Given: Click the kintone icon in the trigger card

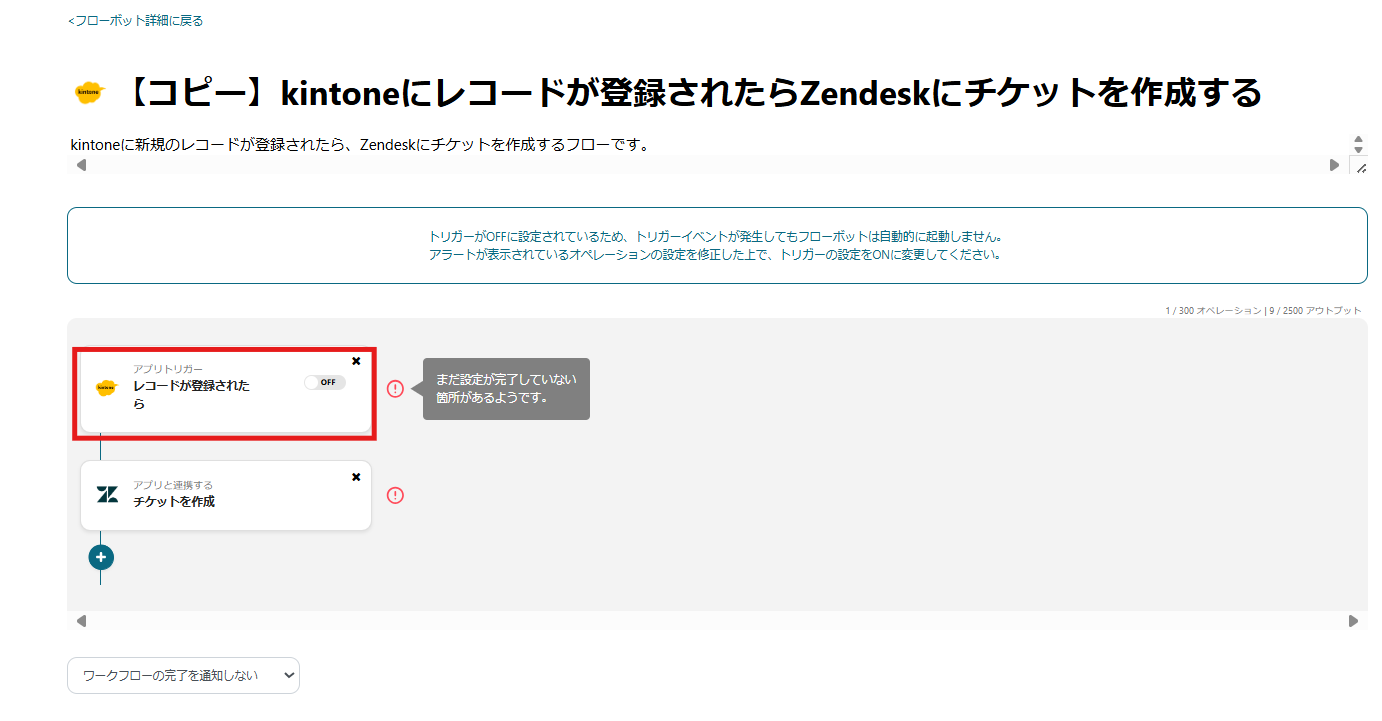Looking at the screenshot, I should pyautogui.click(x=107, y=388).
